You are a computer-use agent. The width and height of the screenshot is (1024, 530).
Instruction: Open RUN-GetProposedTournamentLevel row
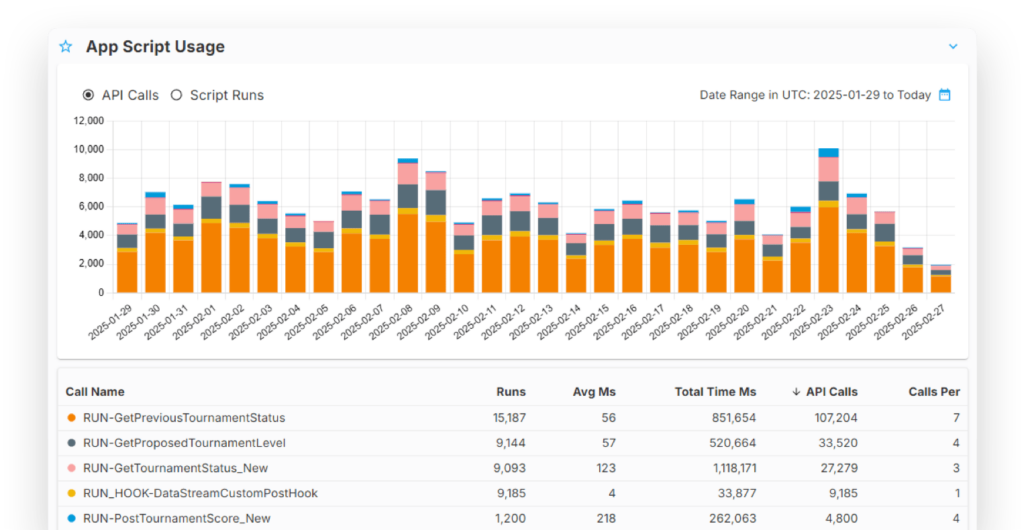pyautogui.click(x=513, y=443)
